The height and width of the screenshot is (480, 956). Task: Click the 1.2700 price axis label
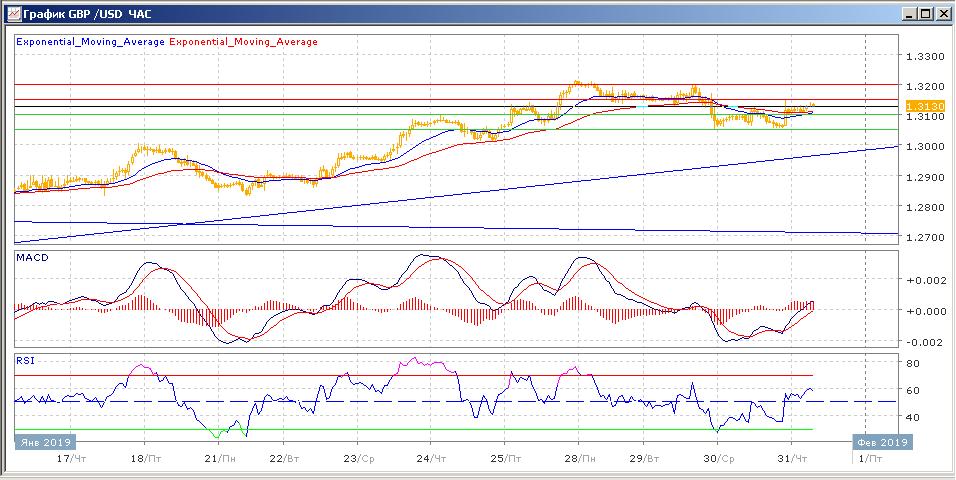(x=923, y=238)
